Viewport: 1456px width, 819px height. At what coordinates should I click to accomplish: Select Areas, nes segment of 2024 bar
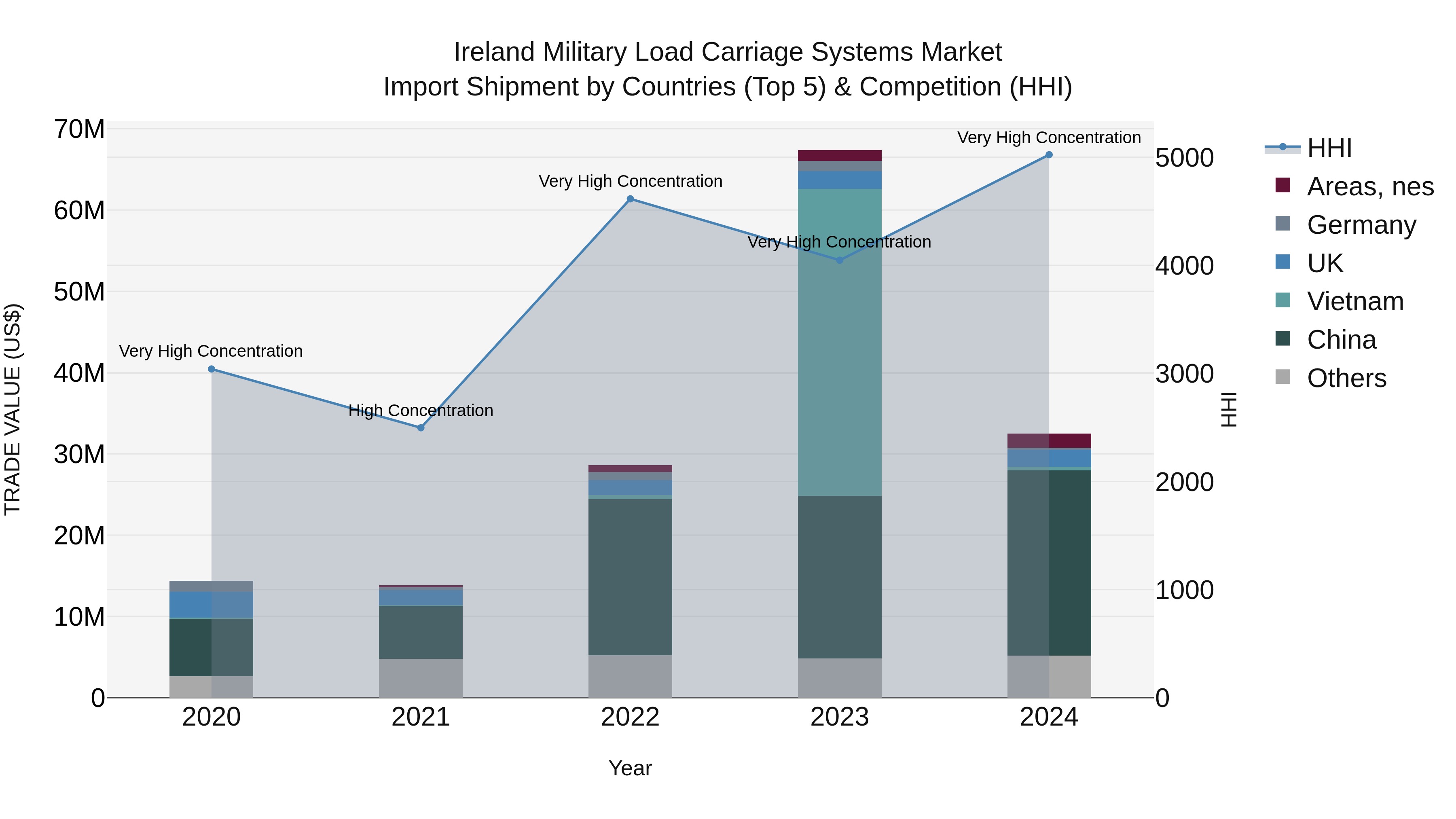1049,441
